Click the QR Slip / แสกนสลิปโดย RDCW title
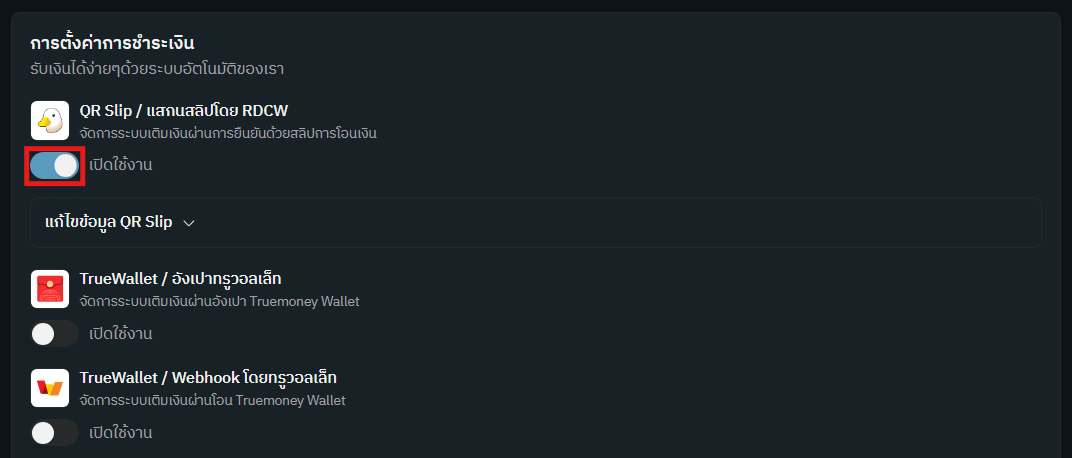Viewport: 1072px width, 458px height. click(x=184, y=110)
